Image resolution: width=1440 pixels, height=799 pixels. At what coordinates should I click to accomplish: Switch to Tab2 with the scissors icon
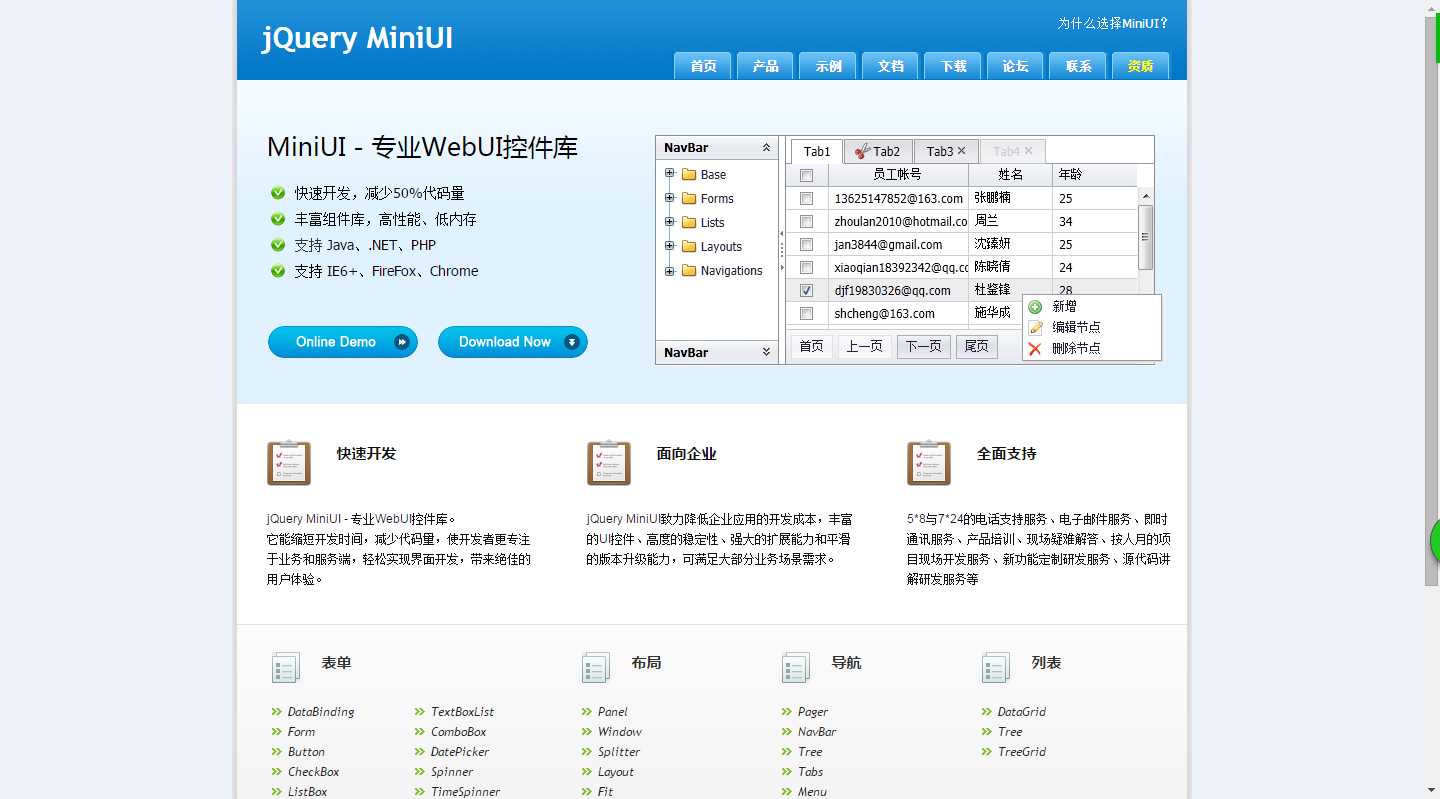coord(878,151)
